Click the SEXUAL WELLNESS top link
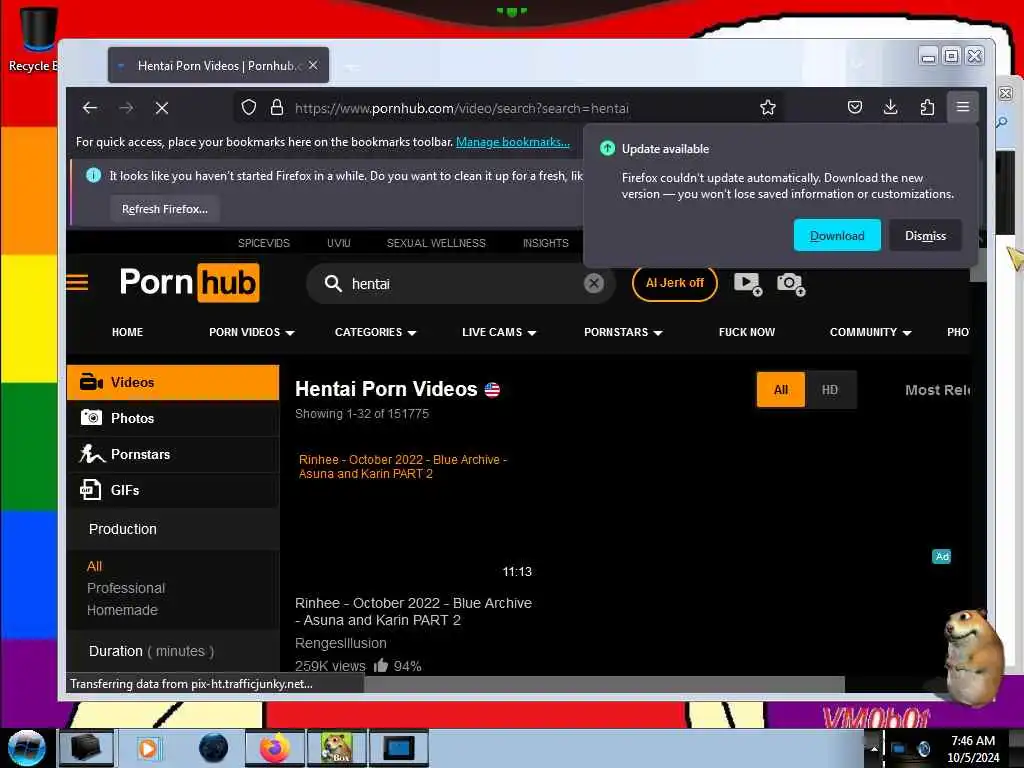1024x768 pixels. click(x=436, y=243)
